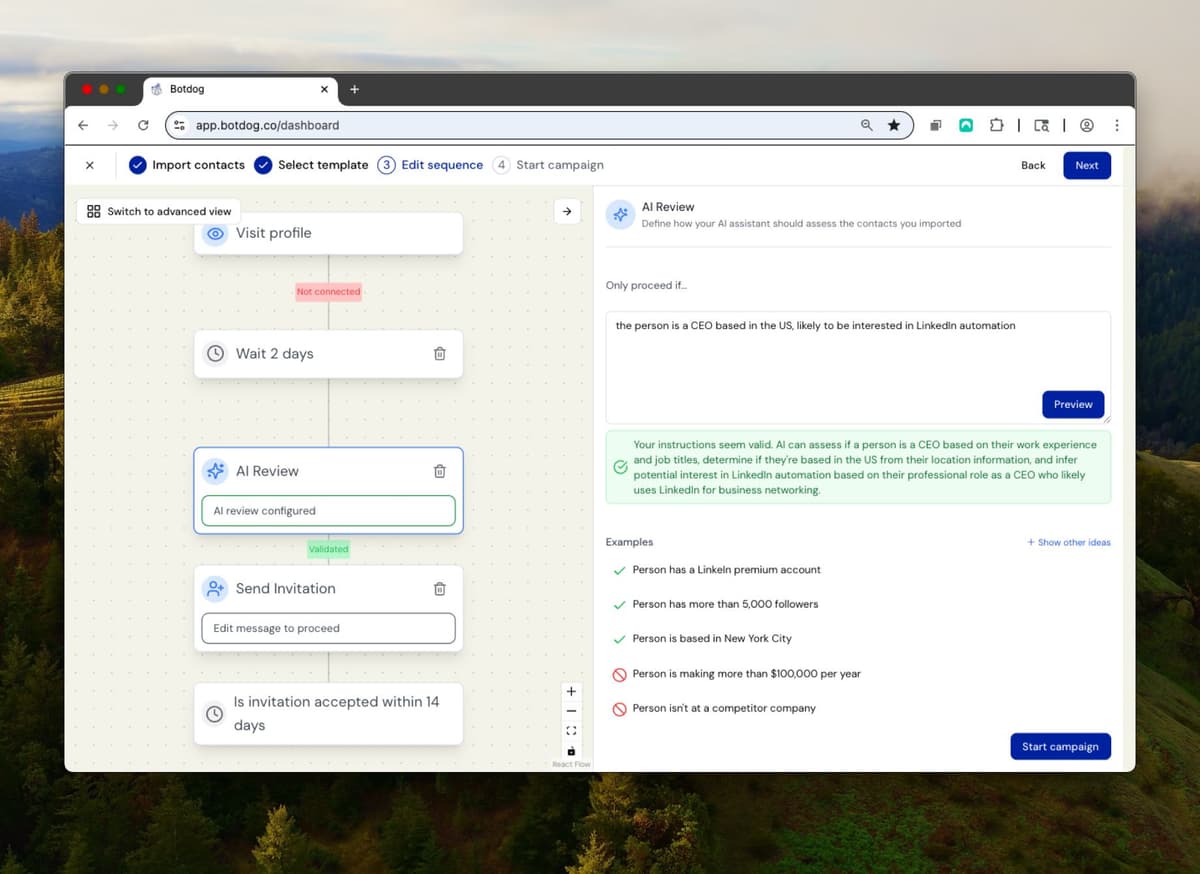Click the Preview button

(1072, 404)
